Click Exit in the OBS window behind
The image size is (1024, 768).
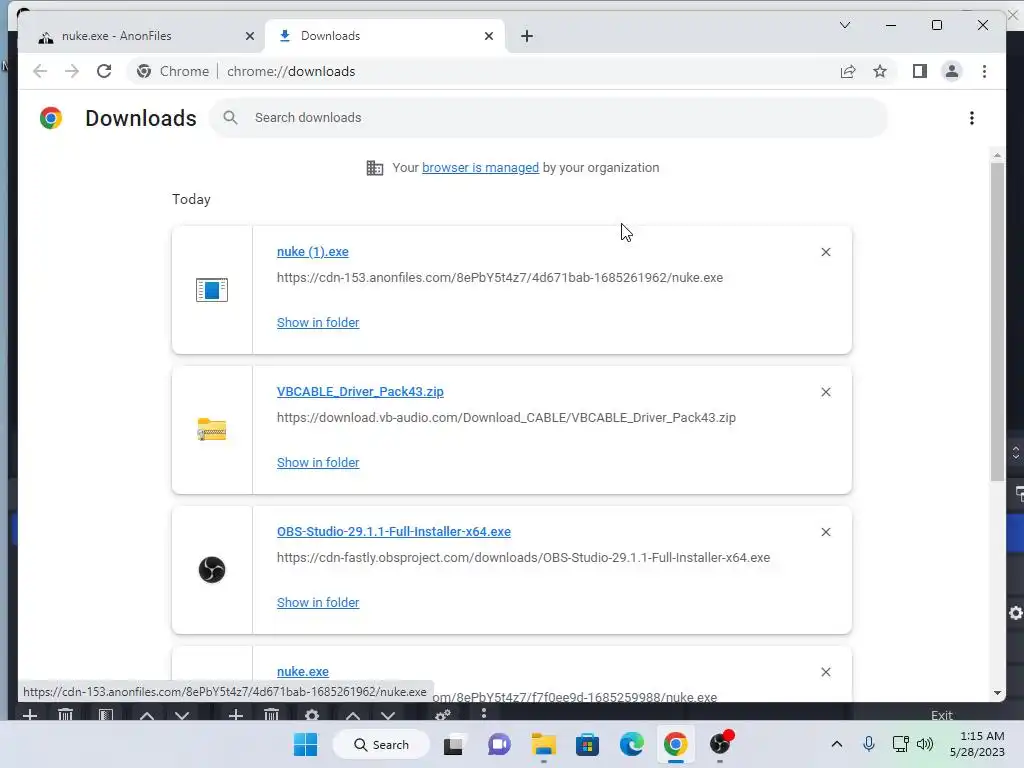[x=942, y=715]
